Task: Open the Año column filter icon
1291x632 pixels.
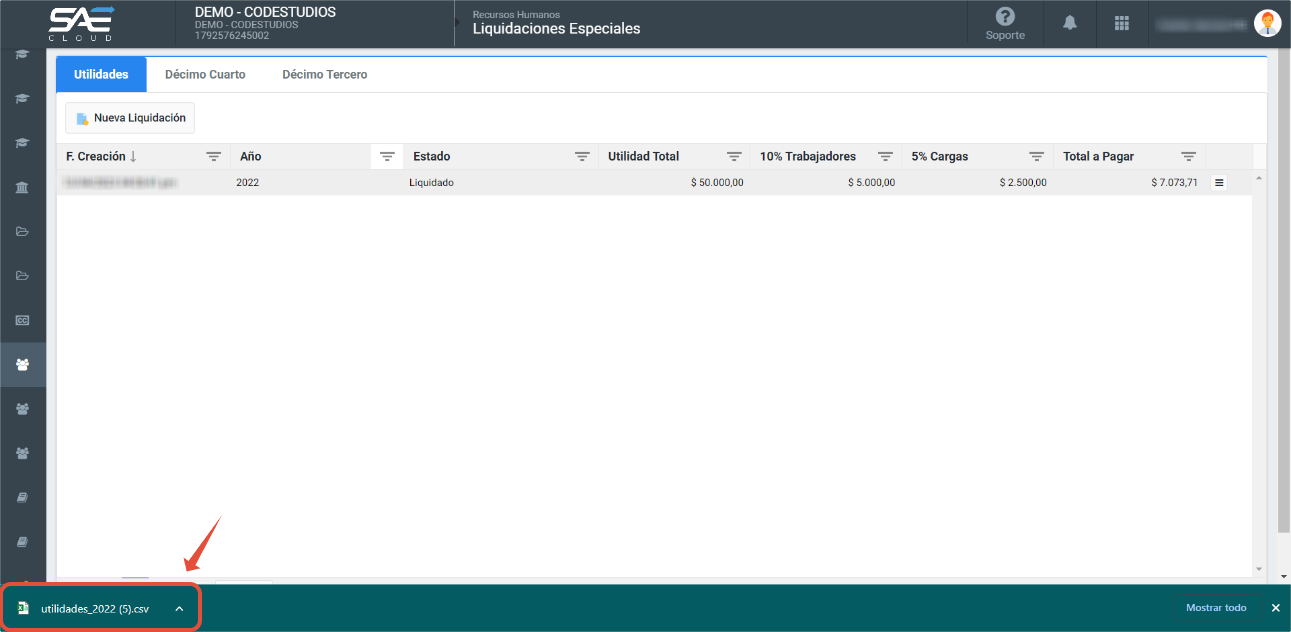Action: [387, 157]
